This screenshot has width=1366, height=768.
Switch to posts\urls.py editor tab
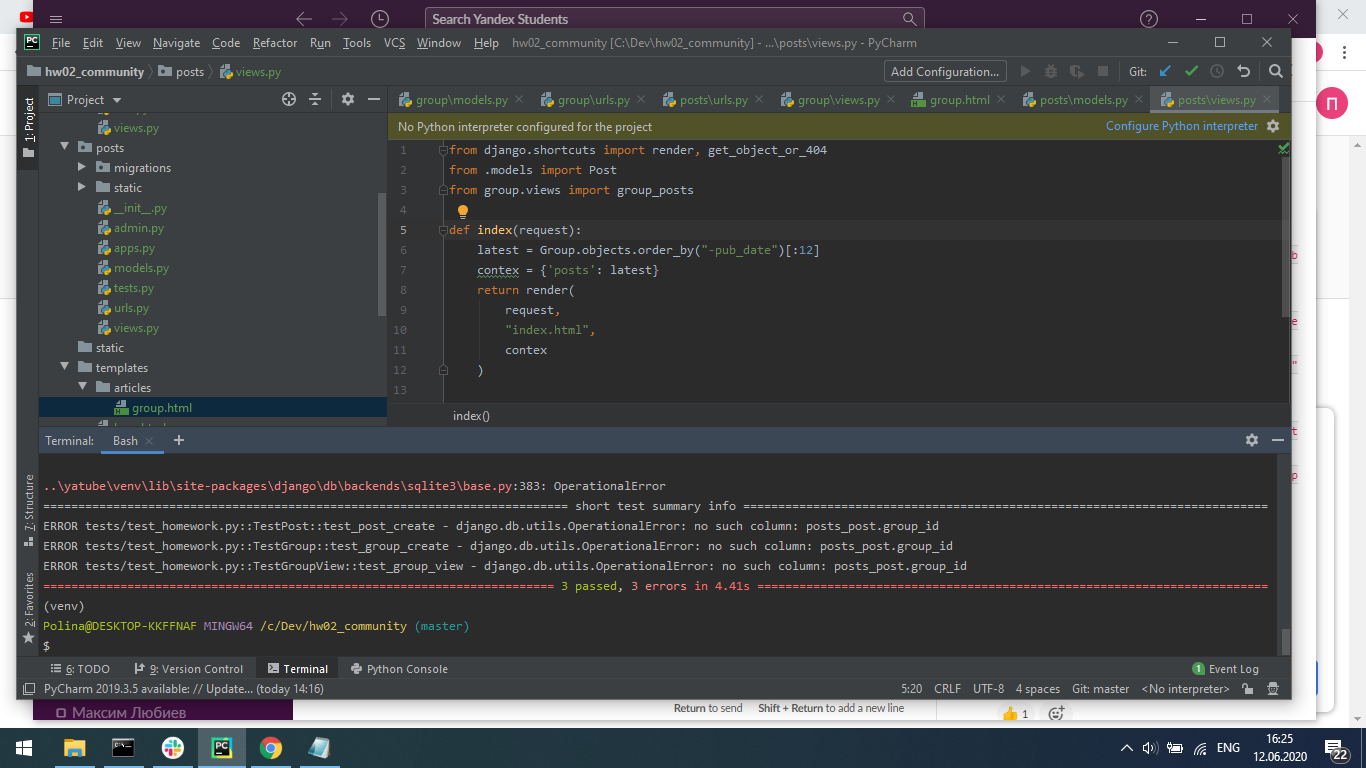[714, 100]
